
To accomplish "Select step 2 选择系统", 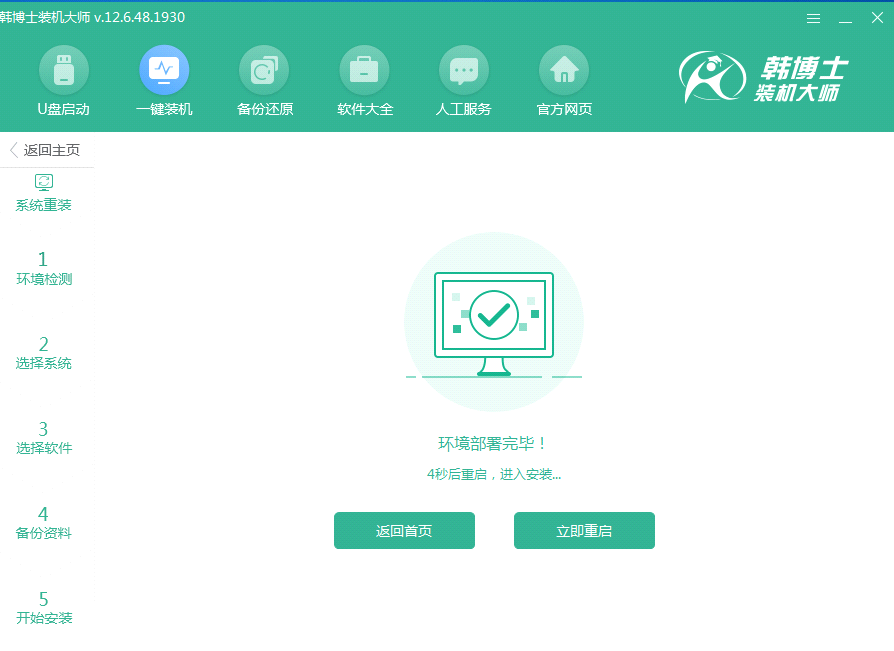I will point(42,352).
